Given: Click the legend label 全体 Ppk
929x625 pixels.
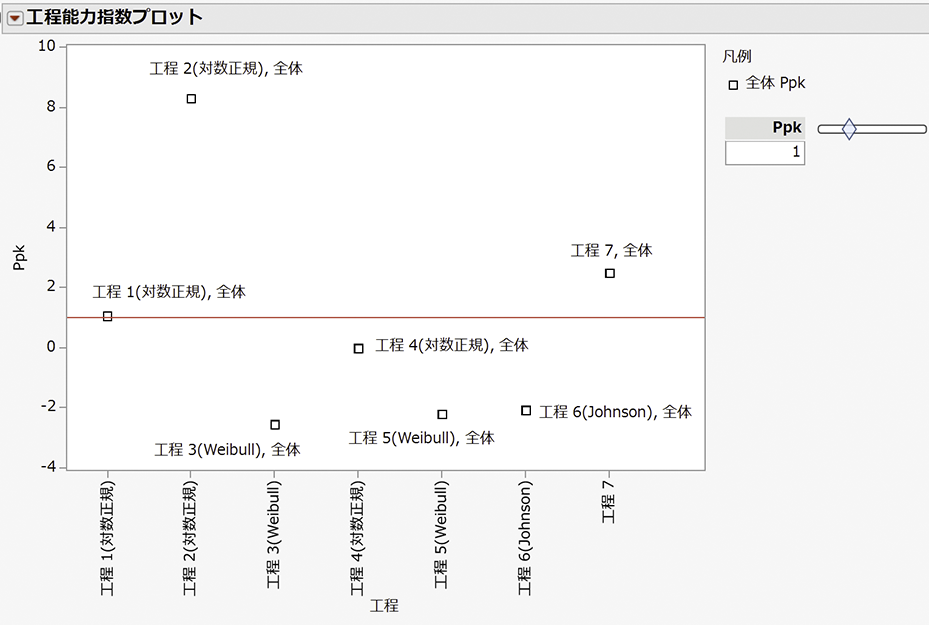Looking at the screenshot, I should [x=775, y=83].
